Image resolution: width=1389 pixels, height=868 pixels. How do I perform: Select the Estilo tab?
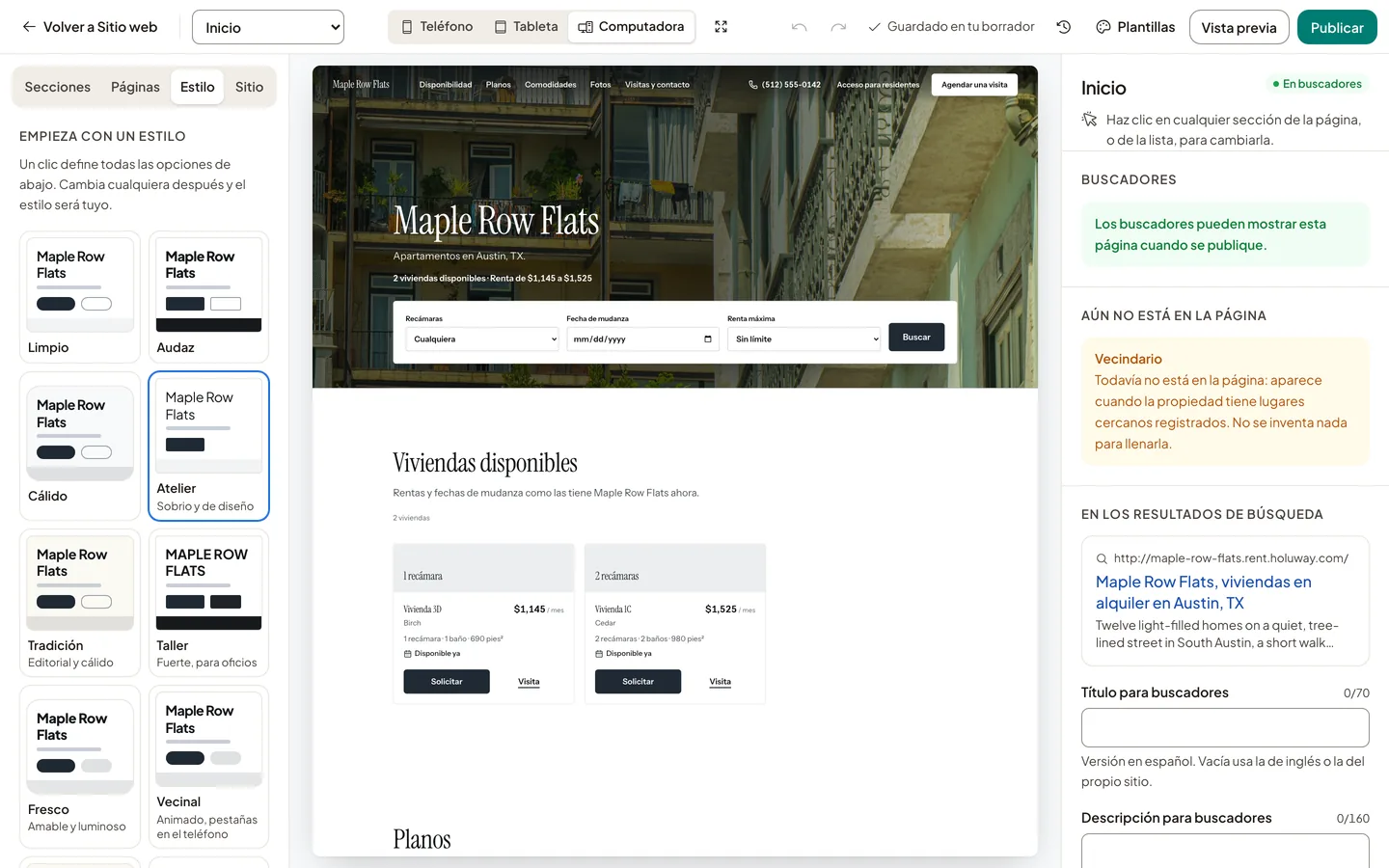(198, 87)
